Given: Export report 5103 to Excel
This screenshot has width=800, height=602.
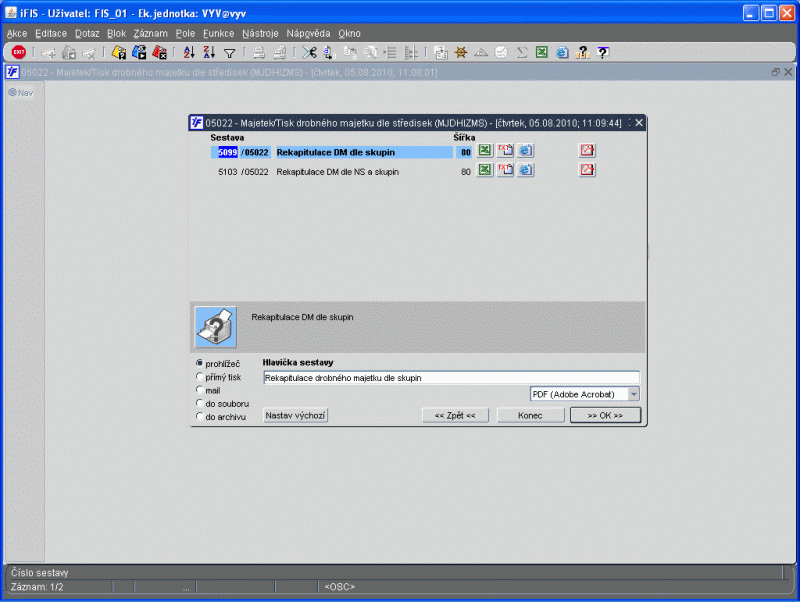Looking at the screenshot, I should [485, 170].
